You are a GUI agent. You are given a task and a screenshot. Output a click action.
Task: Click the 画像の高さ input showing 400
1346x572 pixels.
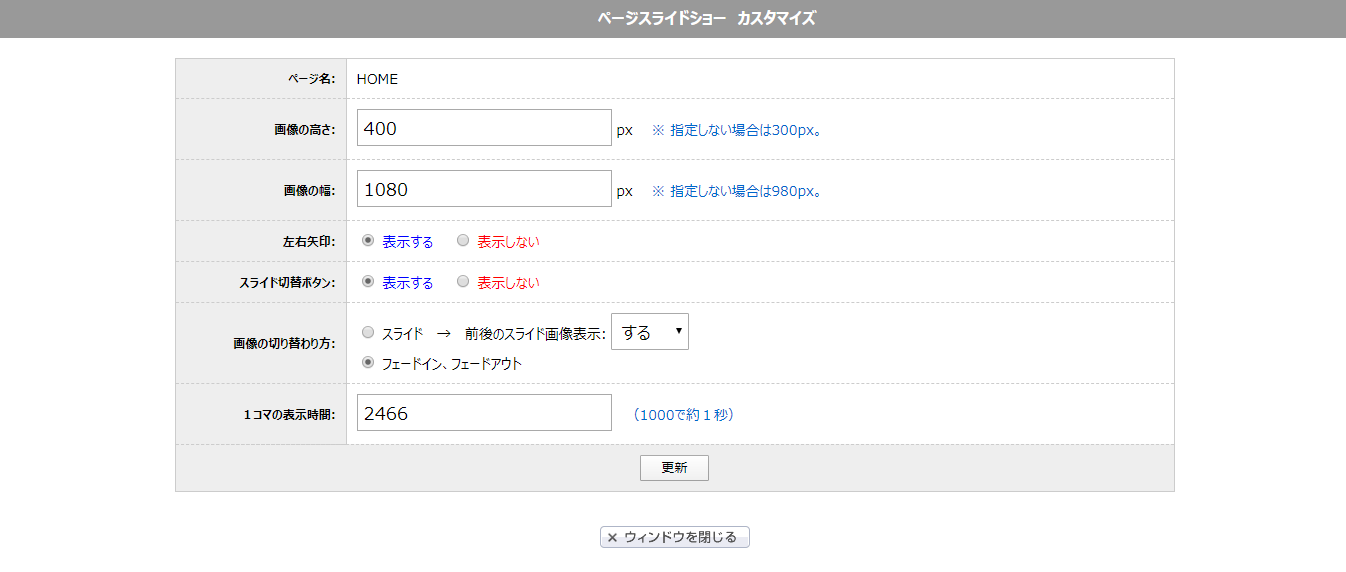pos(484,128)
